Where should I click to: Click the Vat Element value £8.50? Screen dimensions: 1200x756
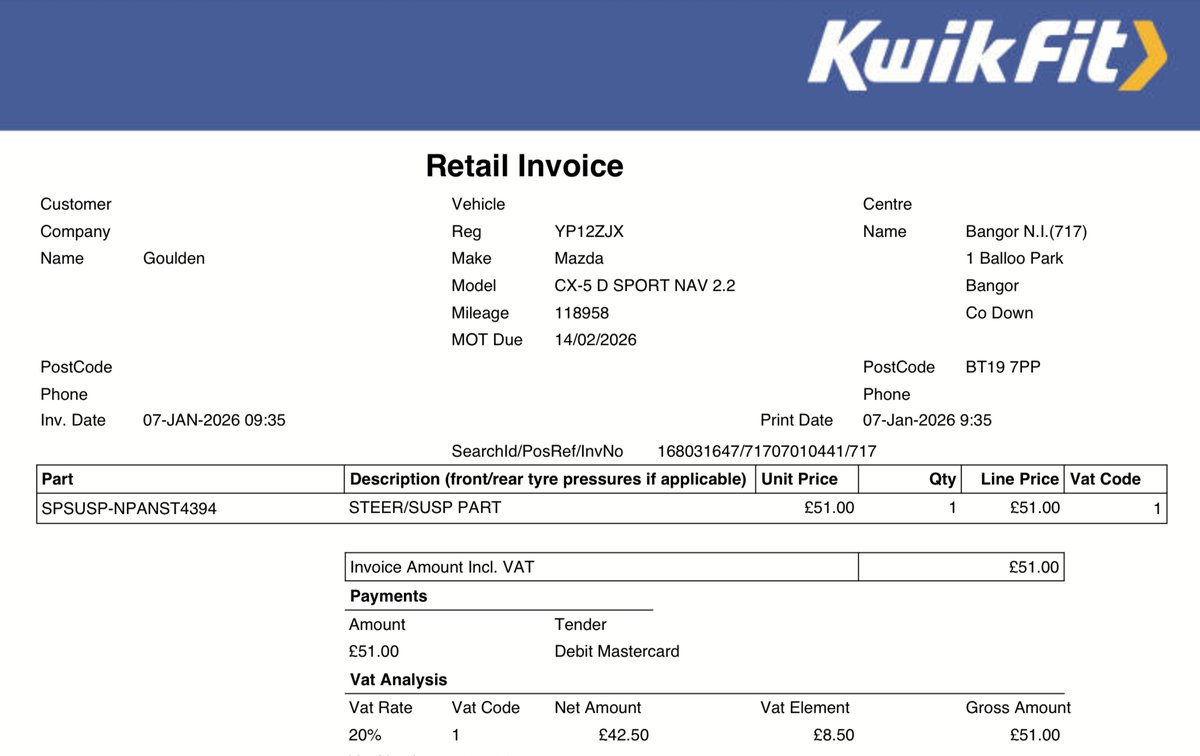click(833, 735)
